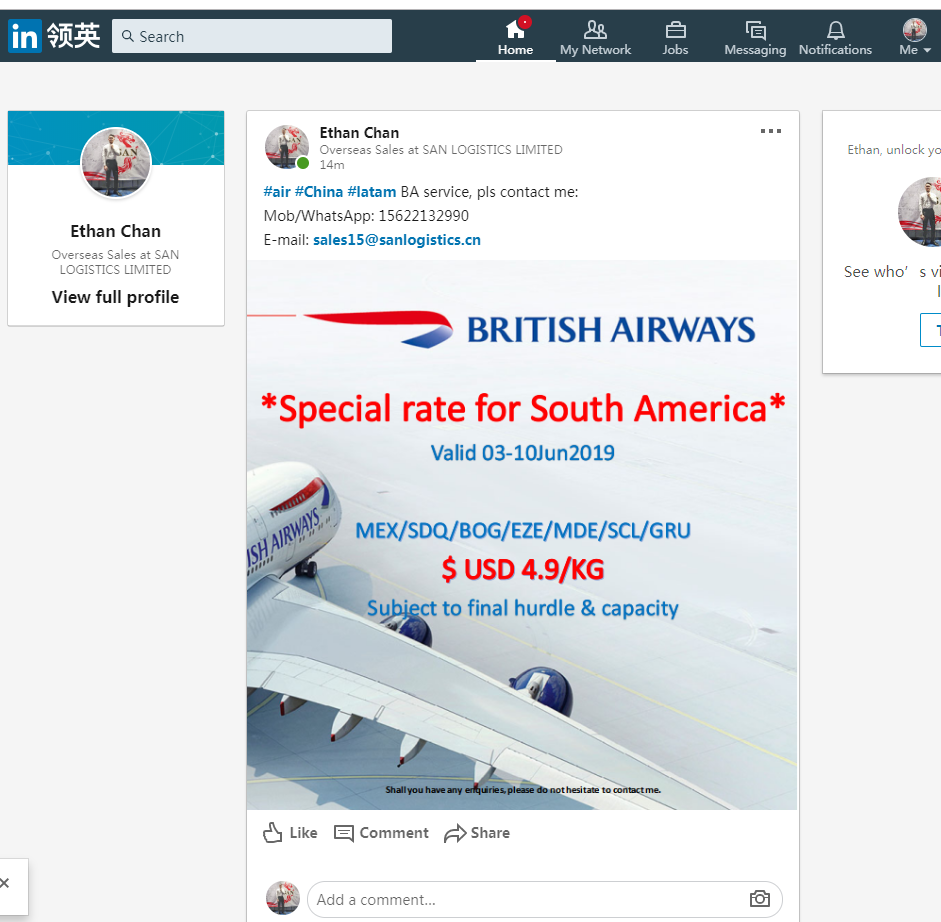This screenshot has height=922, width=941.
Task: Attach a photo using camera icon
Action: [760, 899]
